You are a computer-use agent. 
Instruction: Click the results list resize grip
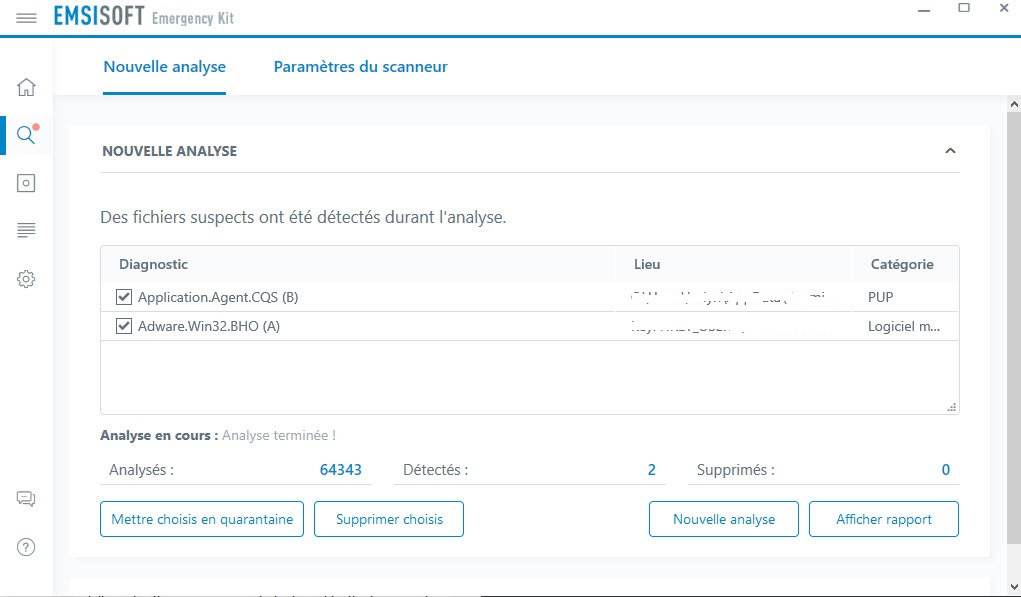tap(951, 407)
